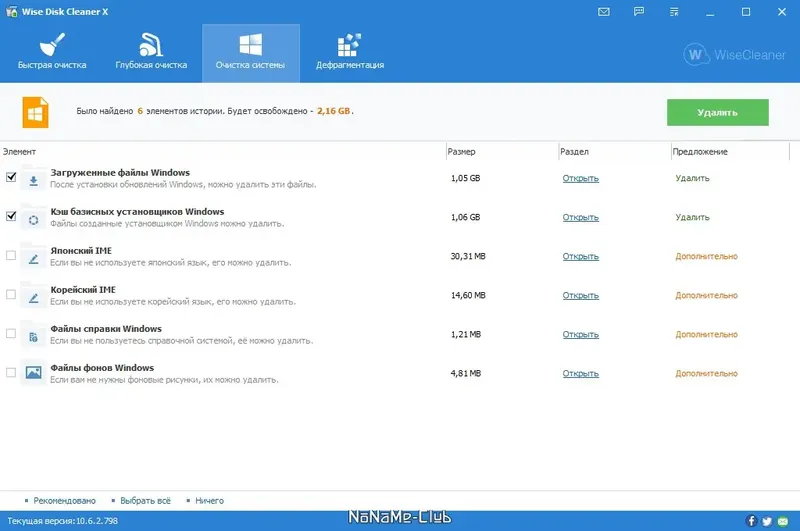
Task: Open Открыть link for Кэш базисных установщиков
Action: [x=581, y=217]
